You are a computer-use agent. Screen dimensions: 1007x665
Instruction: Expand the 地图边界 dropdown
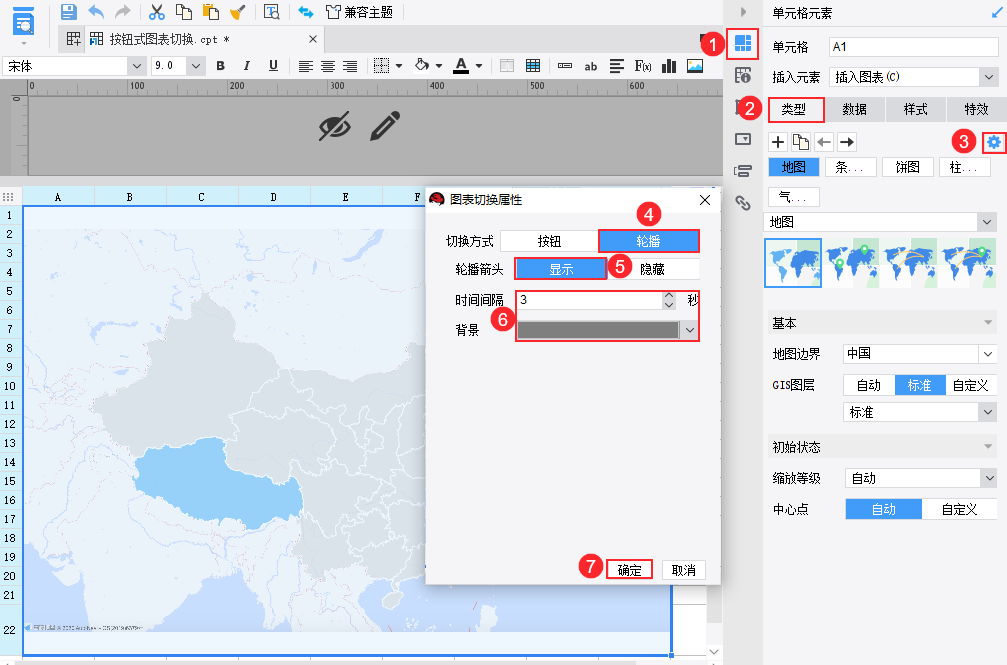click(x=988, y=353)
